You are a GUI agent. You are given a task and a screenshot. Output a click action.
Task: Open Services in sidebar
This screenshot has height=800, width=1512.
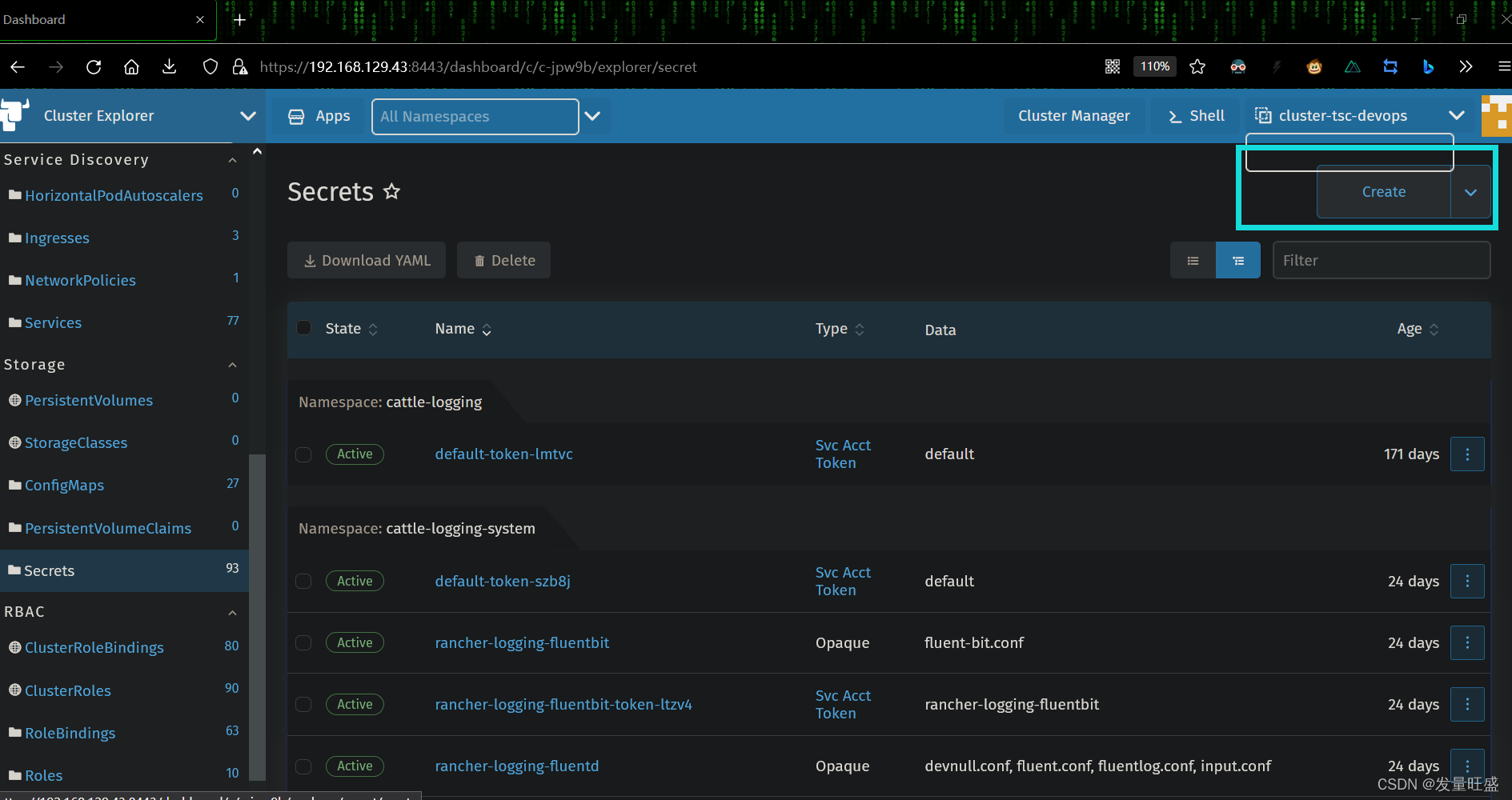(53, 322)
